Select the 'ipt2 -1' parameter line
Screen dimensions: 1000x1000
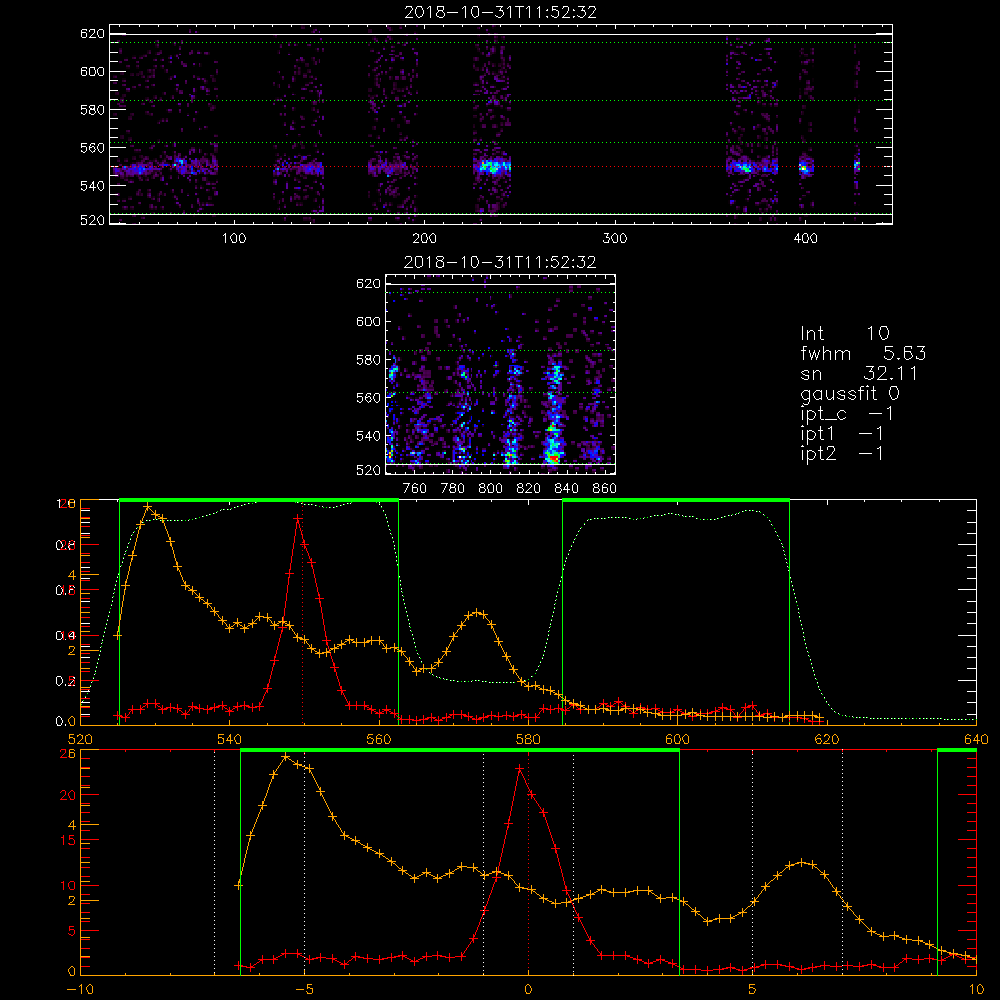(842, 453)
